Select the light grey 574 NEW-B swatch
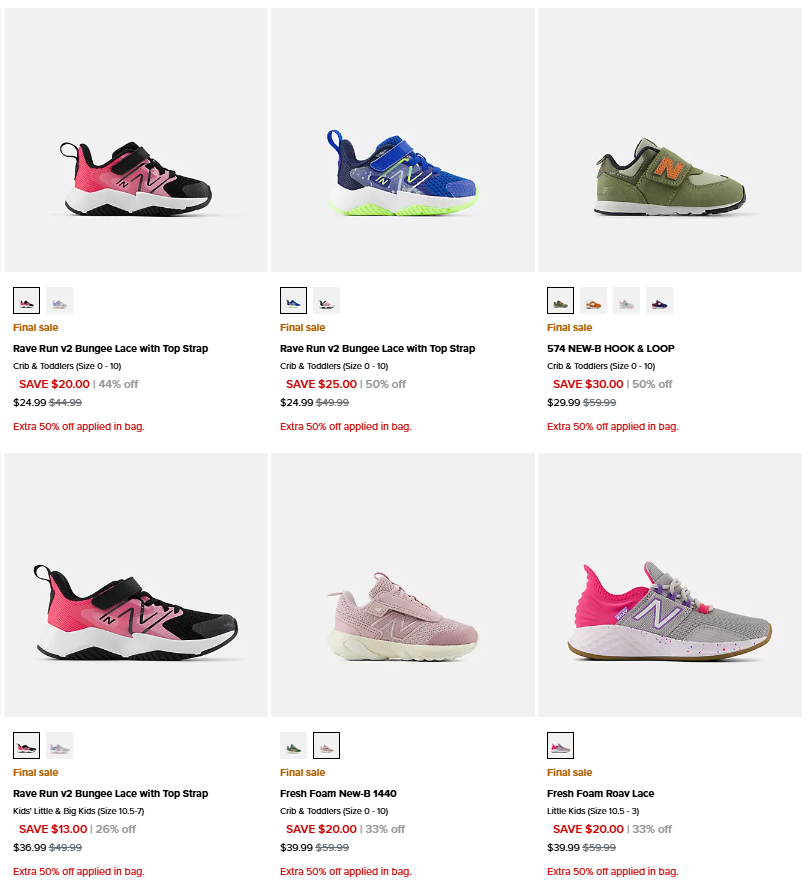 point(626,300)
